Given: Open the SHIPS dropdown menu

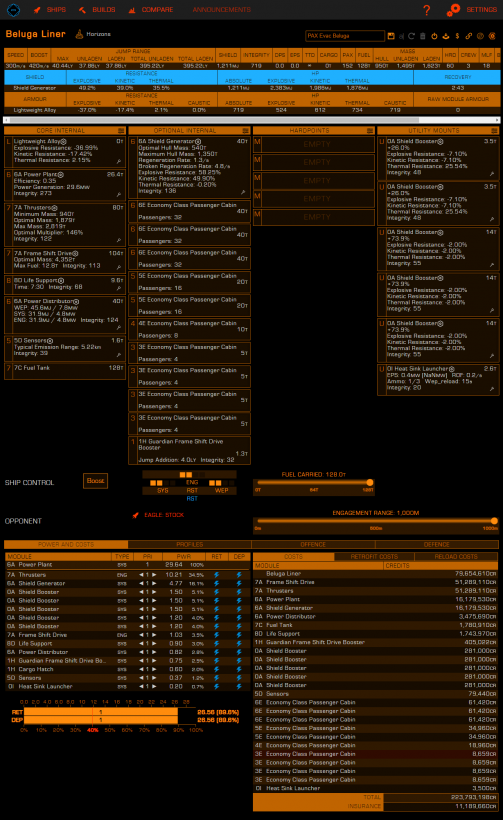Looking at the screenshot, I should pos(50,10).
